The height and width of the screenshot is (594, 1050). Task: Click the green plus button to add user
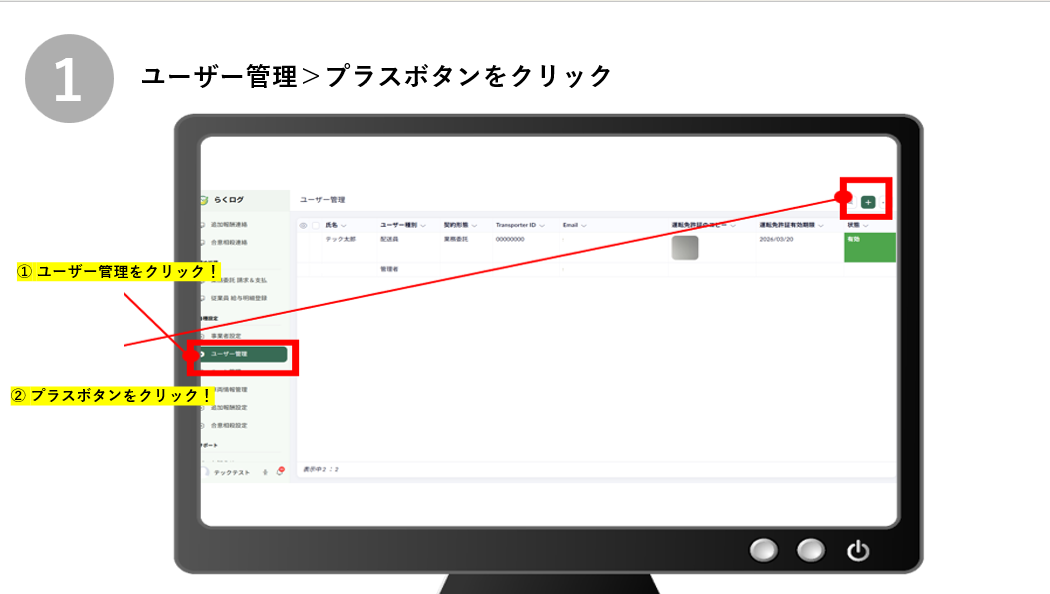868,202
